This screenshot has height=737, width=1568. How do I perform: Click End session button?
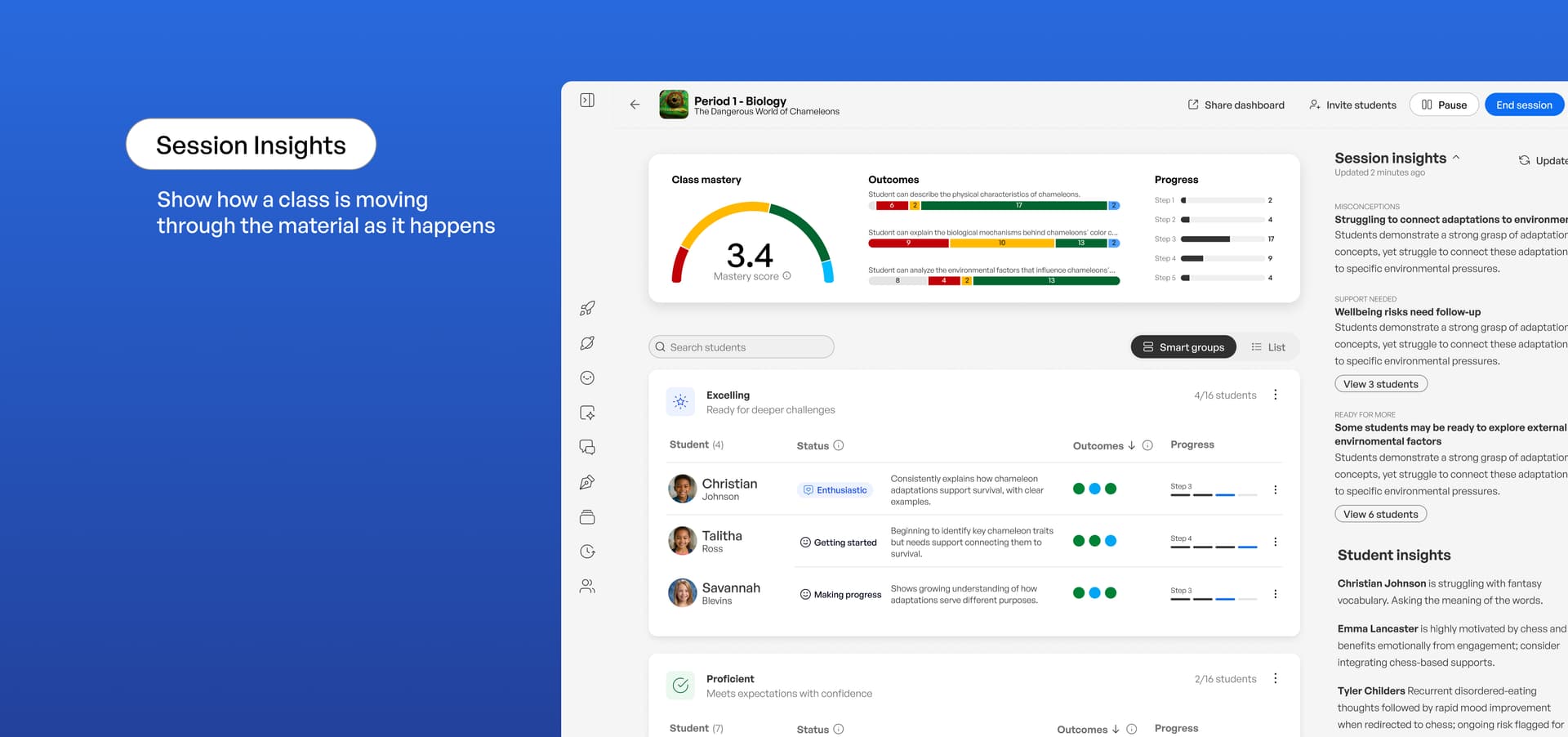(x=1524, y=105)
